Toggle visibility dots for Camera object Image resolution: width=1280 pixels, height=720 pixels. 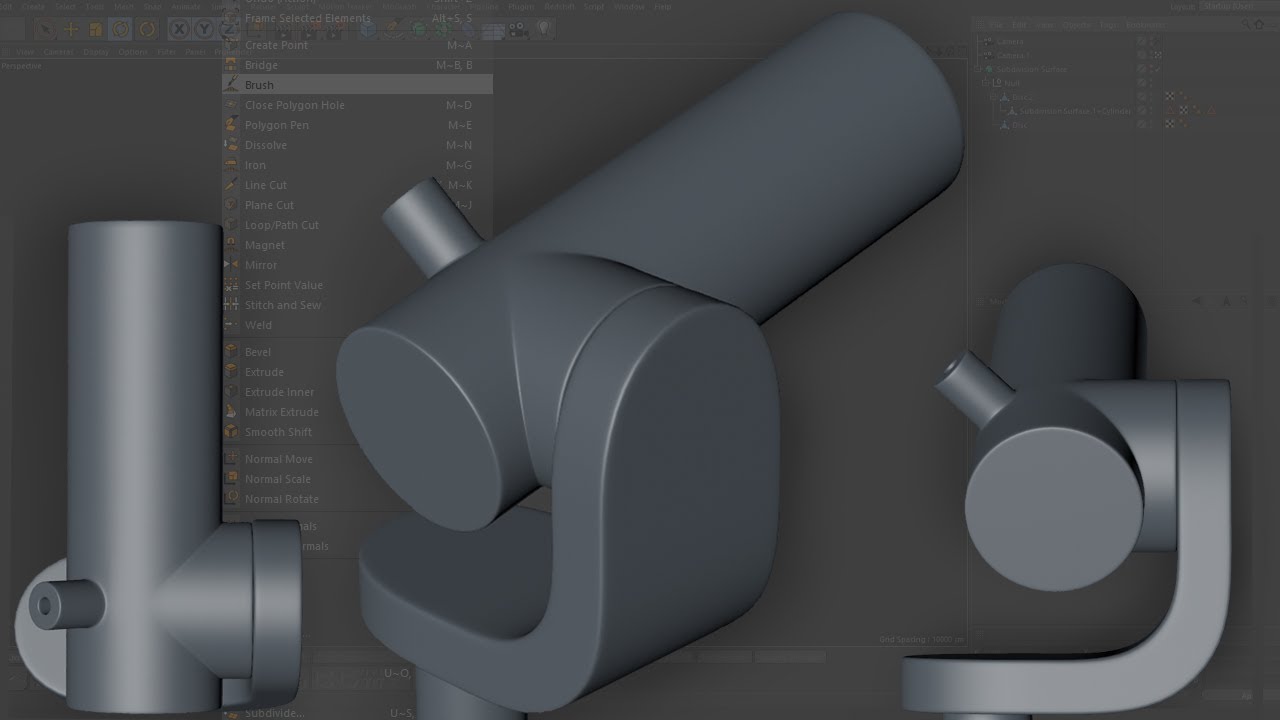point(1152,41)
